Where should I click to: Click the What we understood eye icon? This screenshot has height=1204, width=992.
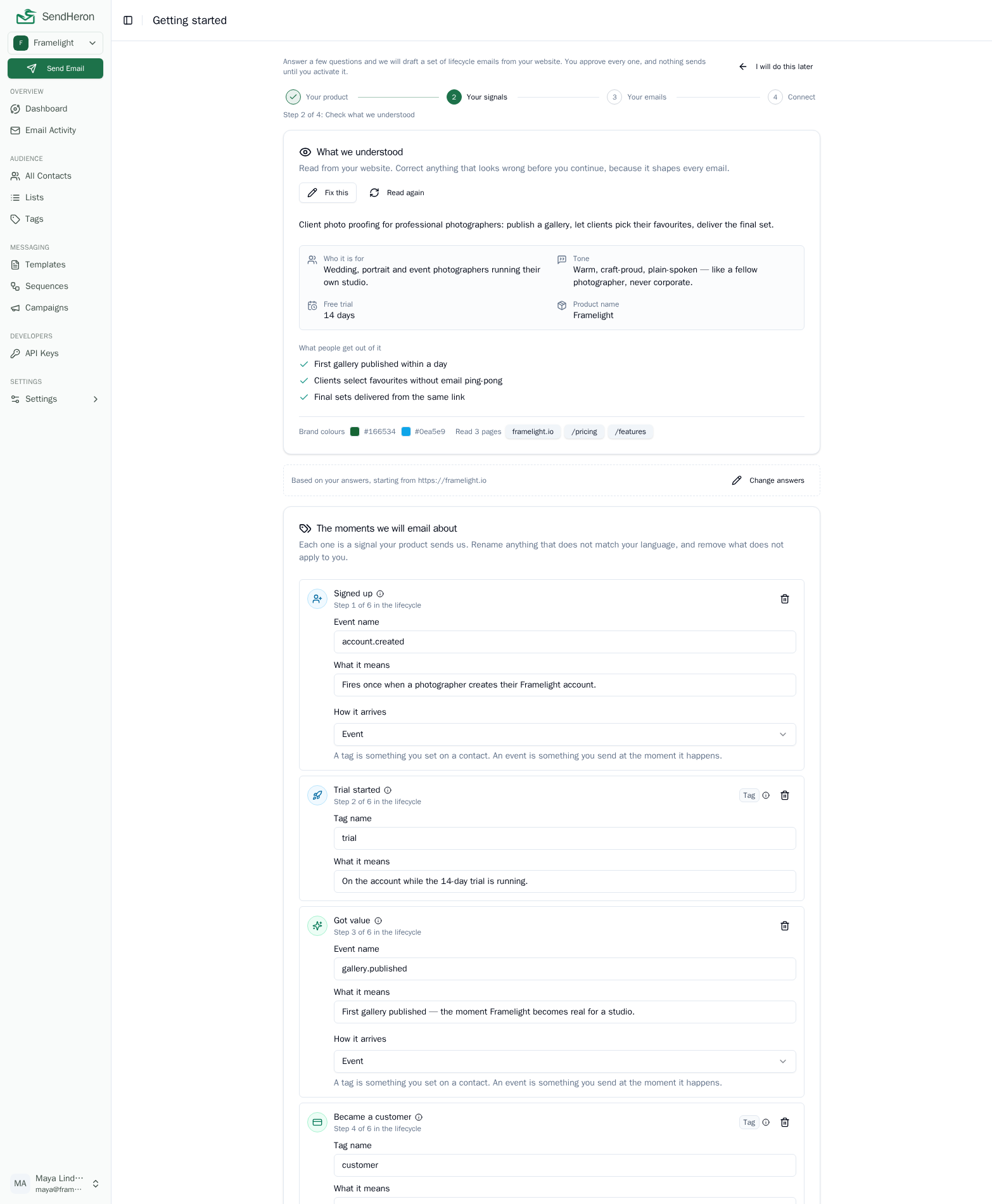point(305,152)
